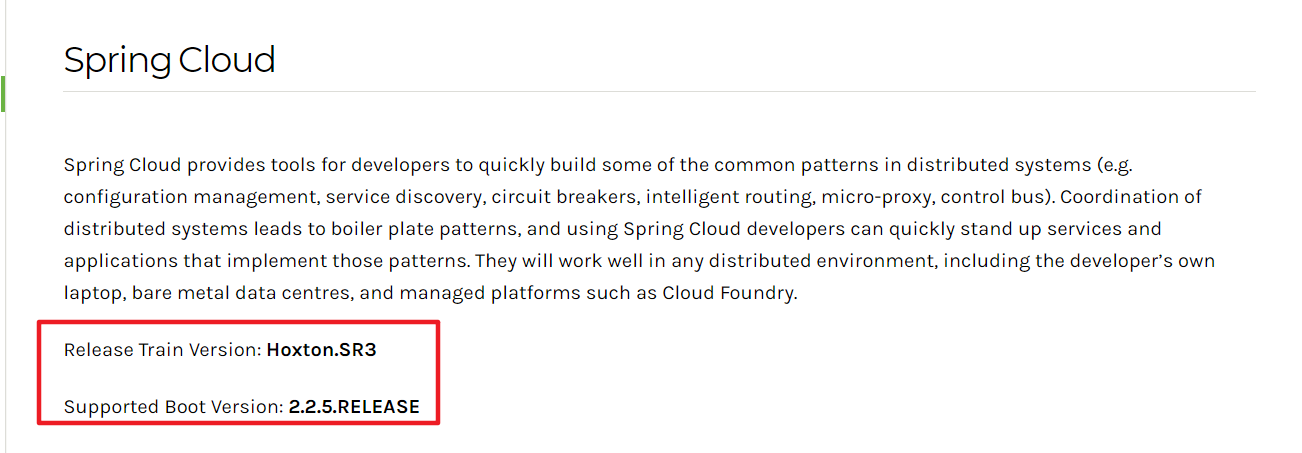This screenshot has width=1302, height=453.
Task: Click the Hoxton.SR3 release version text
Action: point(321,350)
